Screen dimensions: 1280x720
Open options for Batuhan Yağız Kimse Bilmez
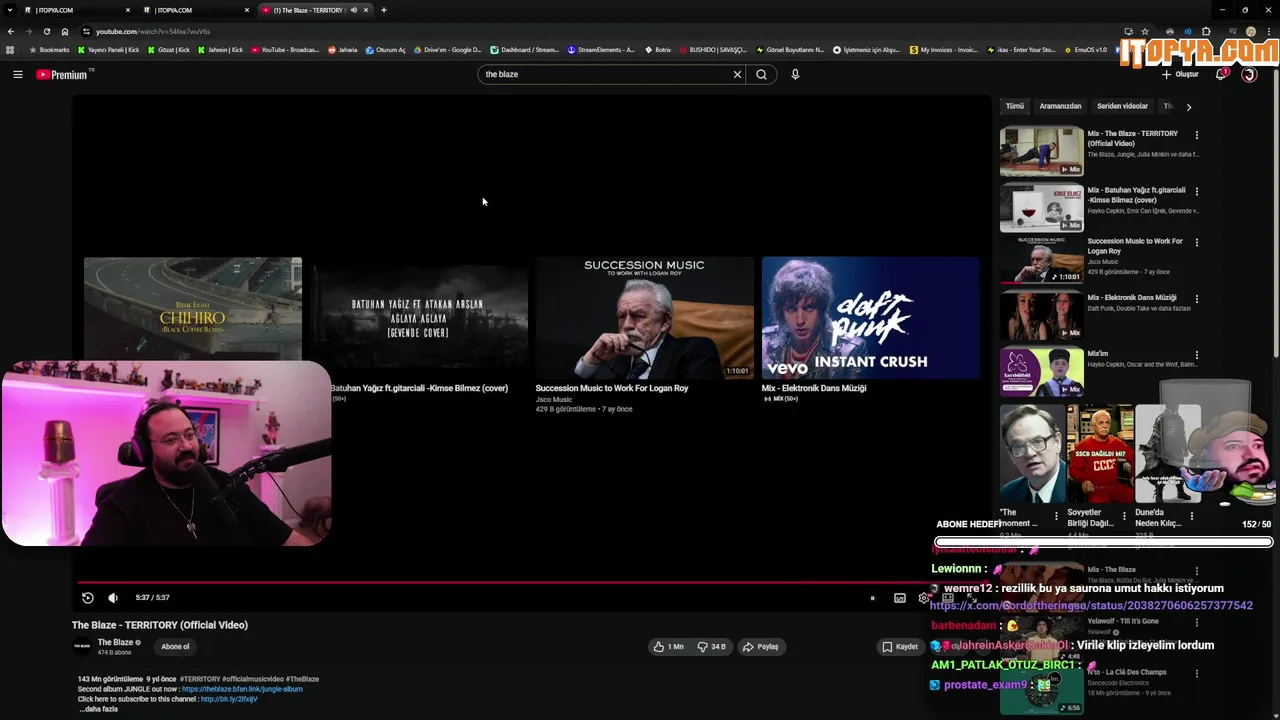(x=1197, y=191)
